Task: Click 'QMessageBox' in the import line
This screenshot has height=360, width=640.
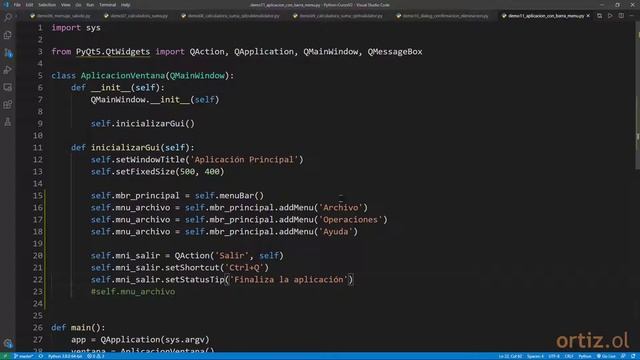Action: (x=395, y=52)
